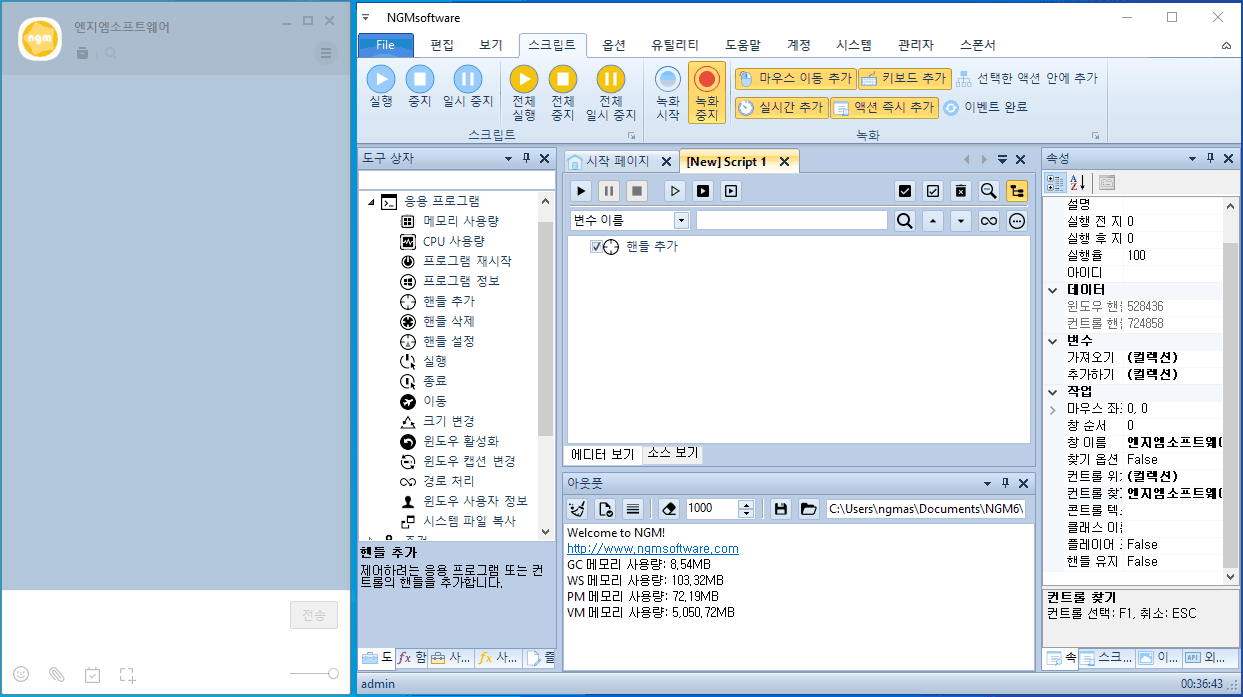1243x697 pixels.
Task: Open the 속성 panel dropdown arrow
Action: click(1192, 159)
